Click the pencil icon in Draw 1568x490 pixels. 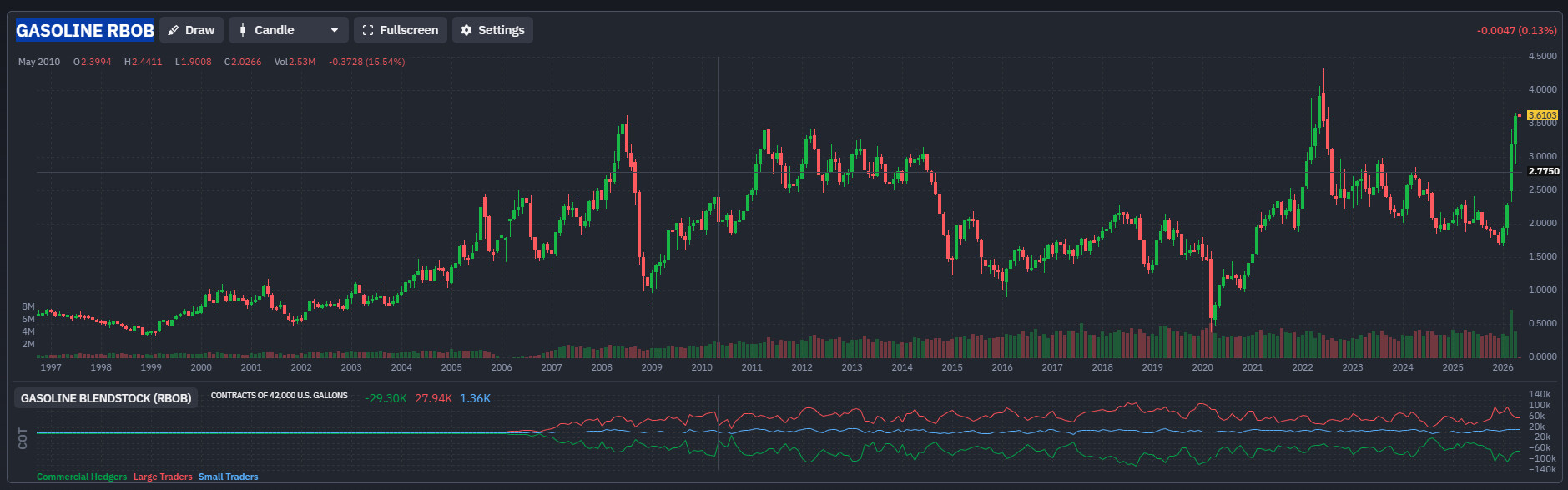coord(174,30)
